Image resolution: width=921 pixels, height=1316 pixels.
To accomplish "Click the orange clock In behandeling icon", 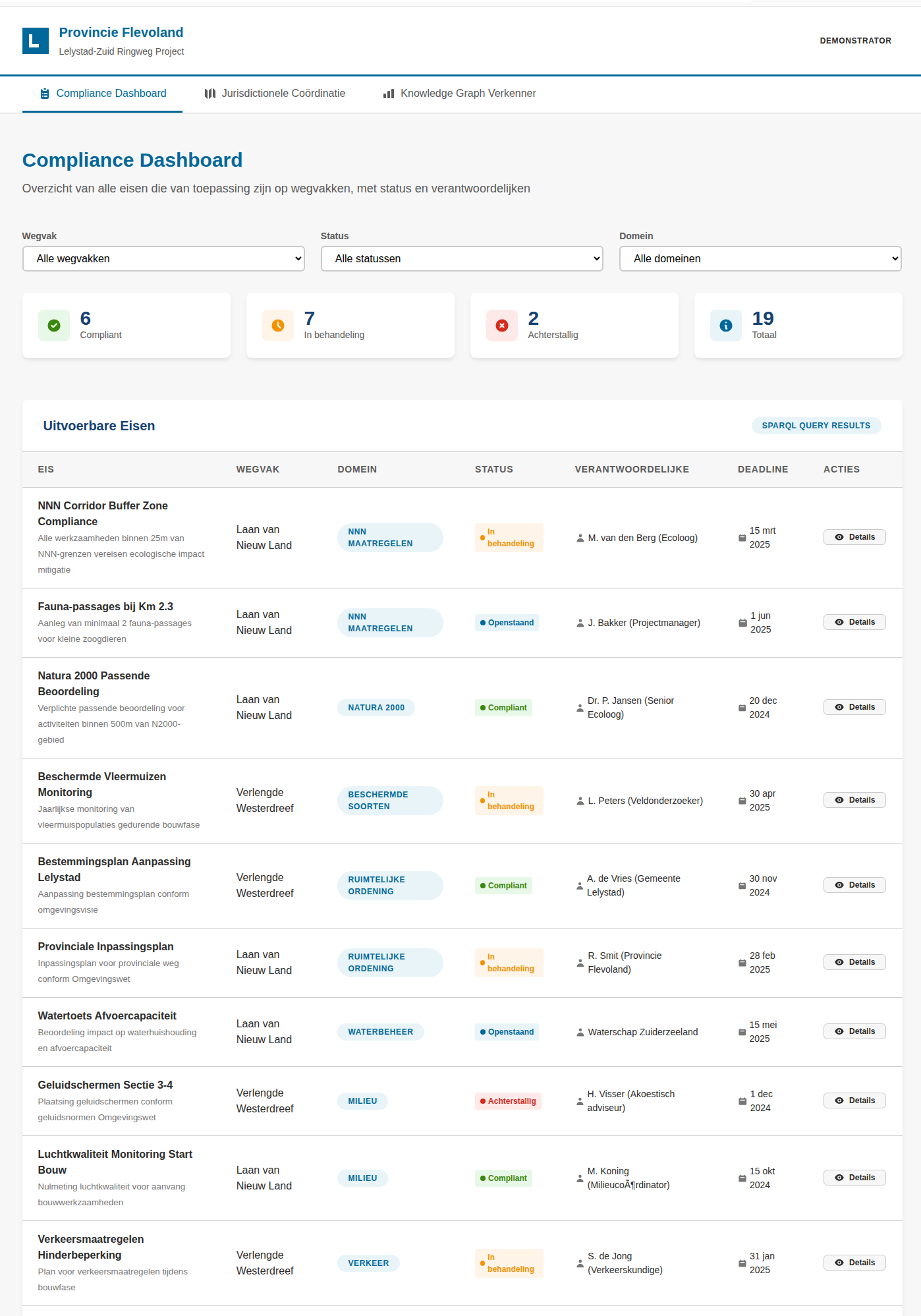I will [278, 326].
